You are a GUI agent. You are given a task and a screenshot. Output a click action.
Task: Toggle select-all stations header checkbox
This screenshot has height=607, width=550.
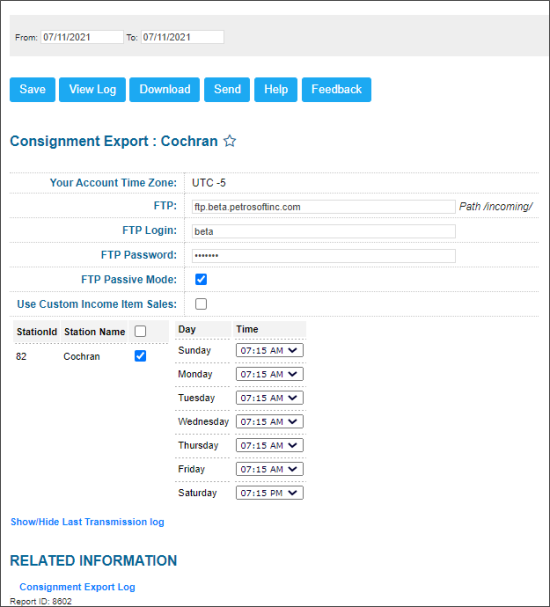point(140,331)
